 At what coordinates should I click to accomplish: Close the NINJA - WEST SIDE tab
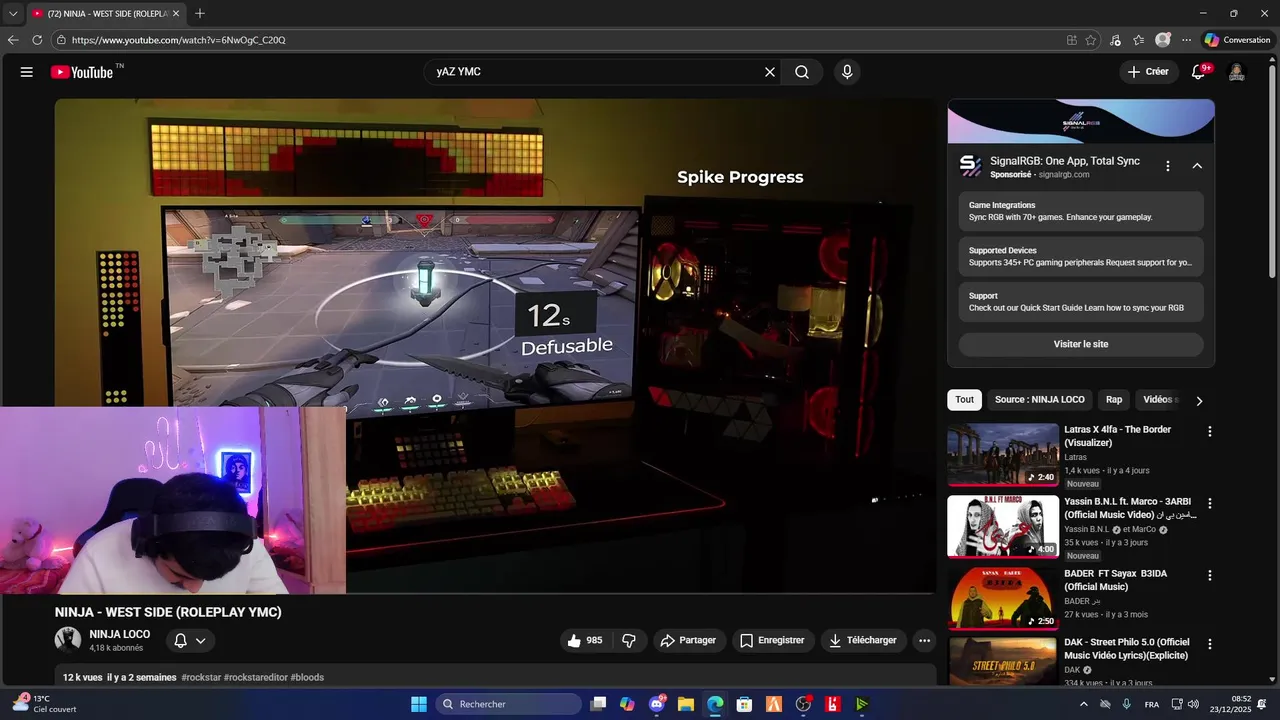[x=176, y=14]
